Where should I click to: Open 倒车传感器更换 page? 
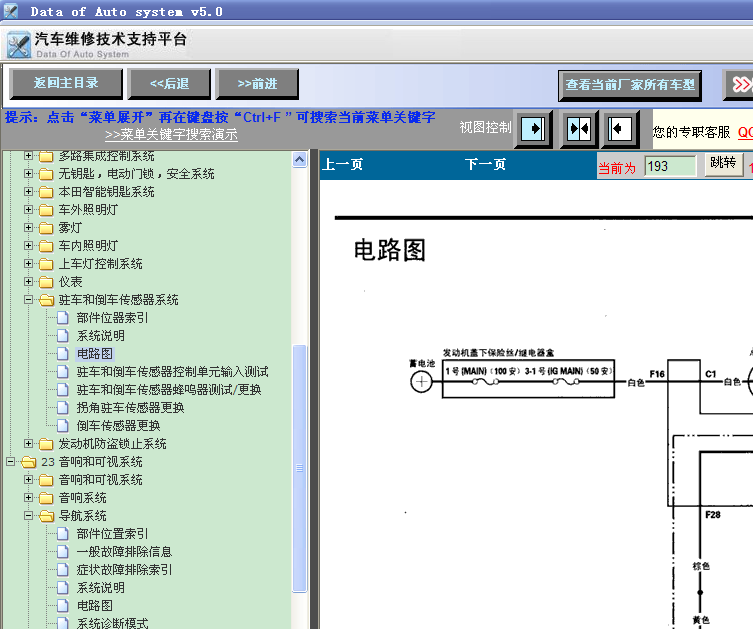click(118, 425)
